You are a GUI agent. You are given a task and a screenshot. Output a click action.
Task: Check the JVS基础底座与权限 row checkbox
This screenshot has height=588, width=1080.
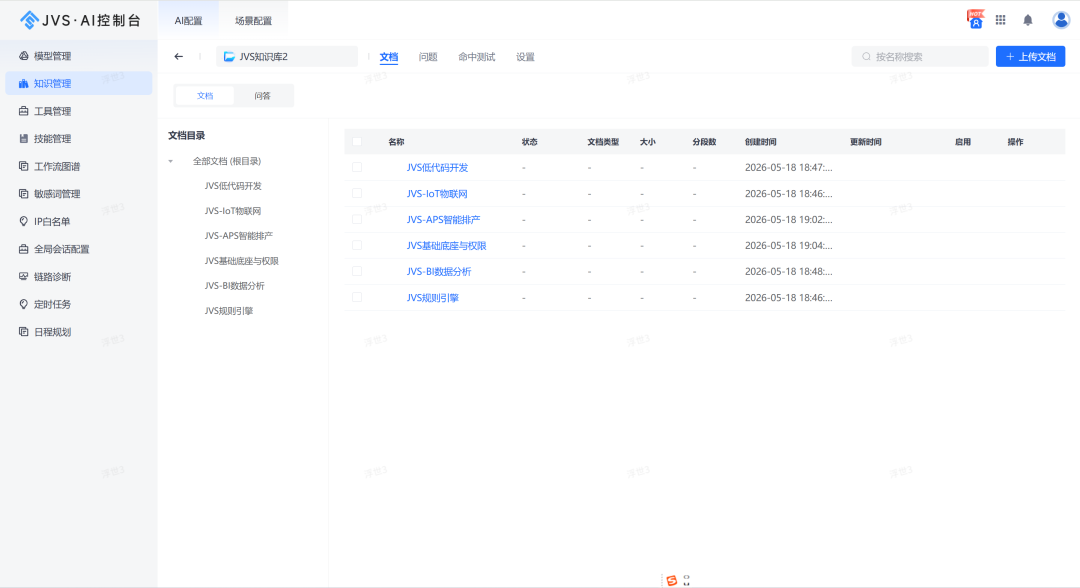point(357,245)
